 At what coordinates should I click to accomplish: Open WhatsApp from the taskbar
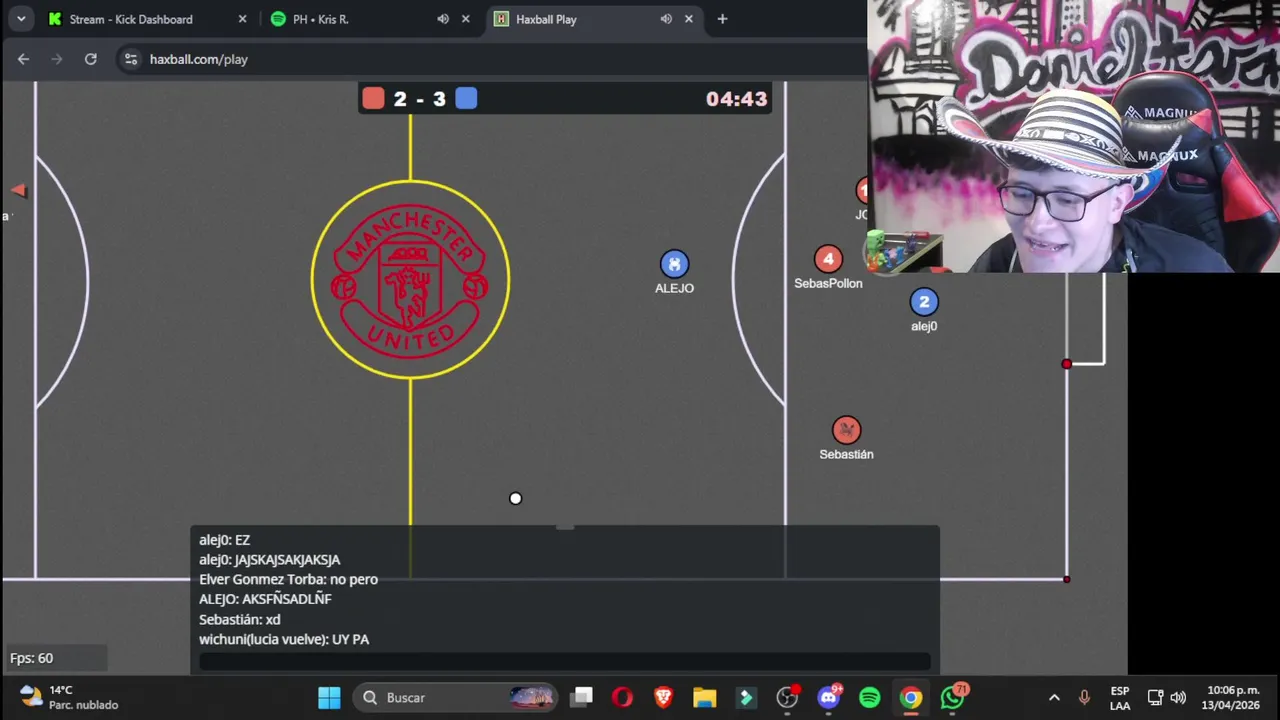(952, 697)
